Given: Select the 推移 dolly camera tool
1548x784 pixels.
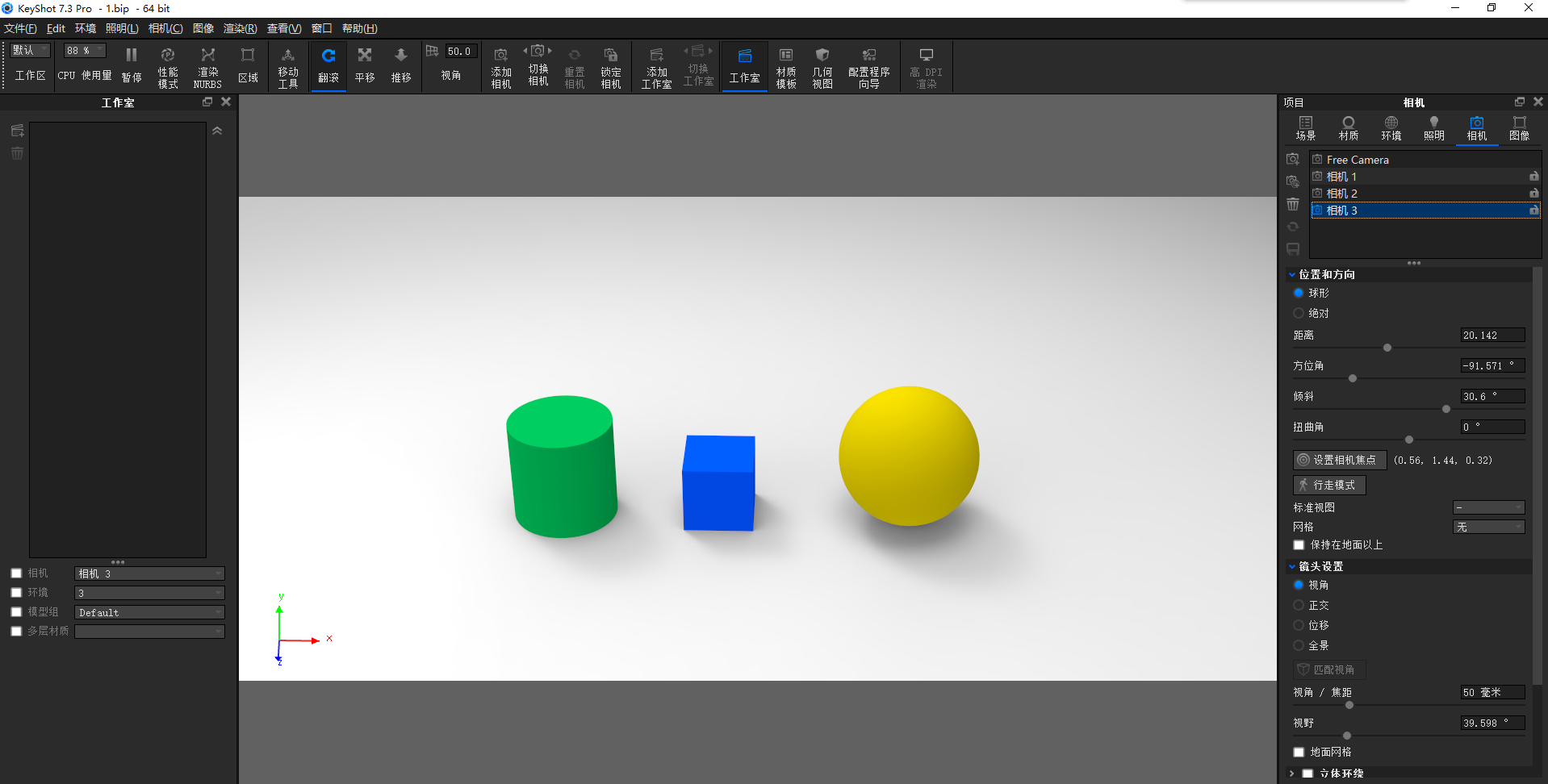Looking at the screenshot, I should click(401, 65).
